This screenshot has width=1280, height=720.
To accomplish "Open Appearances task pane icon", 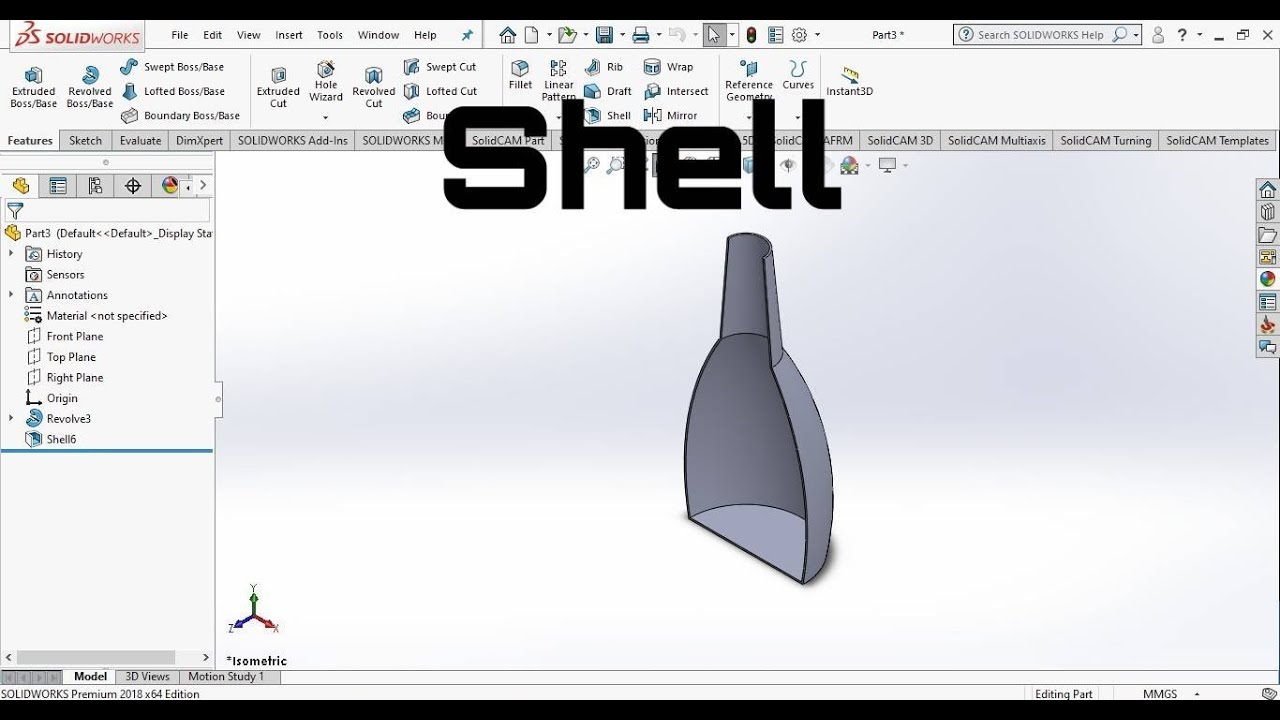I will point(1268,279).
